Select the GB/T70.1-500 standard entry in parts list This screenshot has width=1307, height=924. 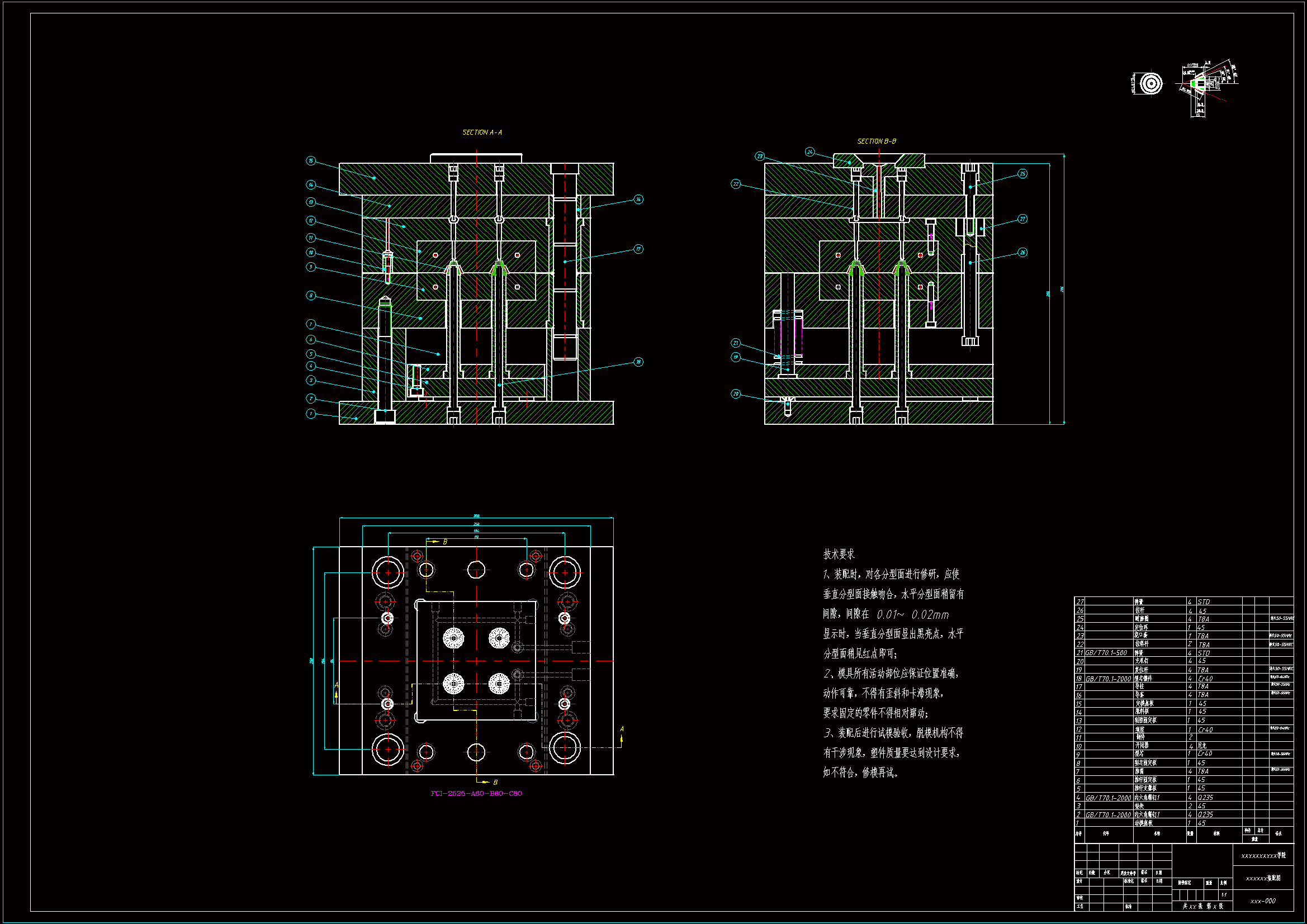click(1106, 653)
